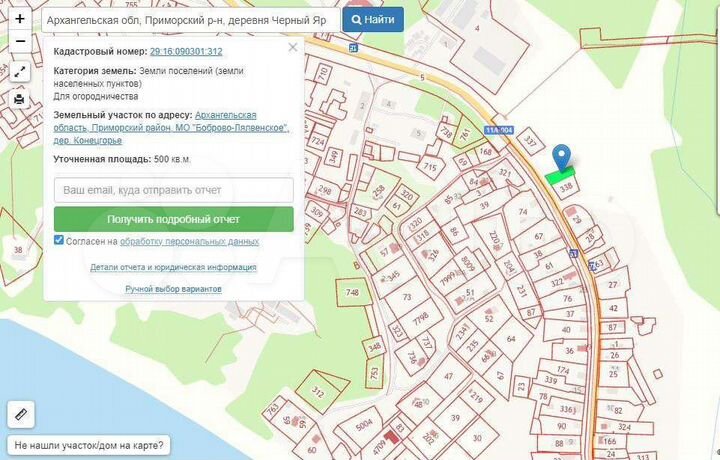Image resolution: width=720 pixels, height=460 pixels.
Task: Open cadastral number 29:16:090301:312 link
Action: 186,51
